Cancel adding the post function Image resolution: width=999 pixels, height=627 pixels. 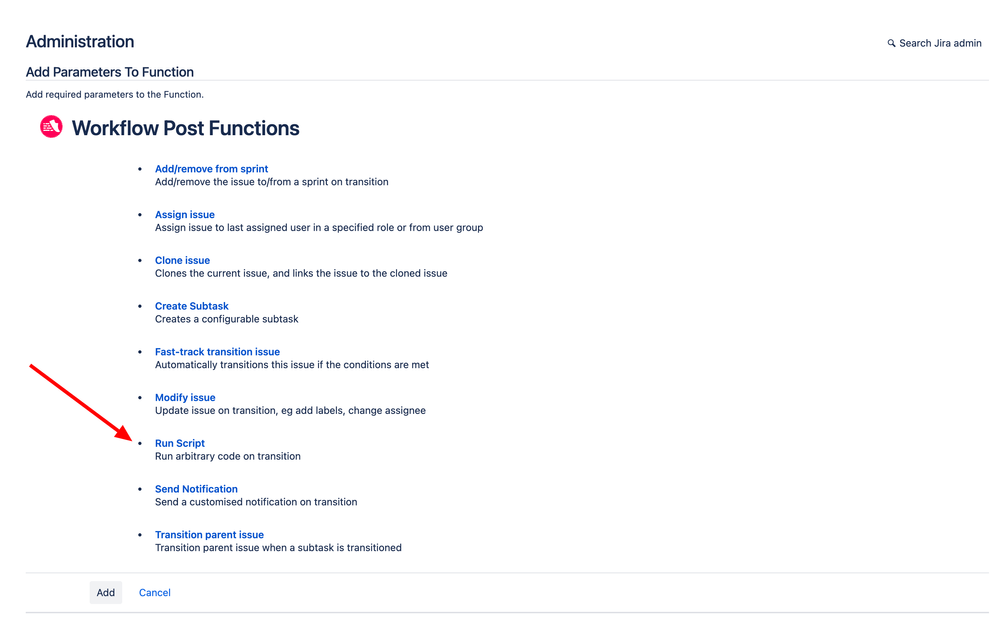point(154,592)
